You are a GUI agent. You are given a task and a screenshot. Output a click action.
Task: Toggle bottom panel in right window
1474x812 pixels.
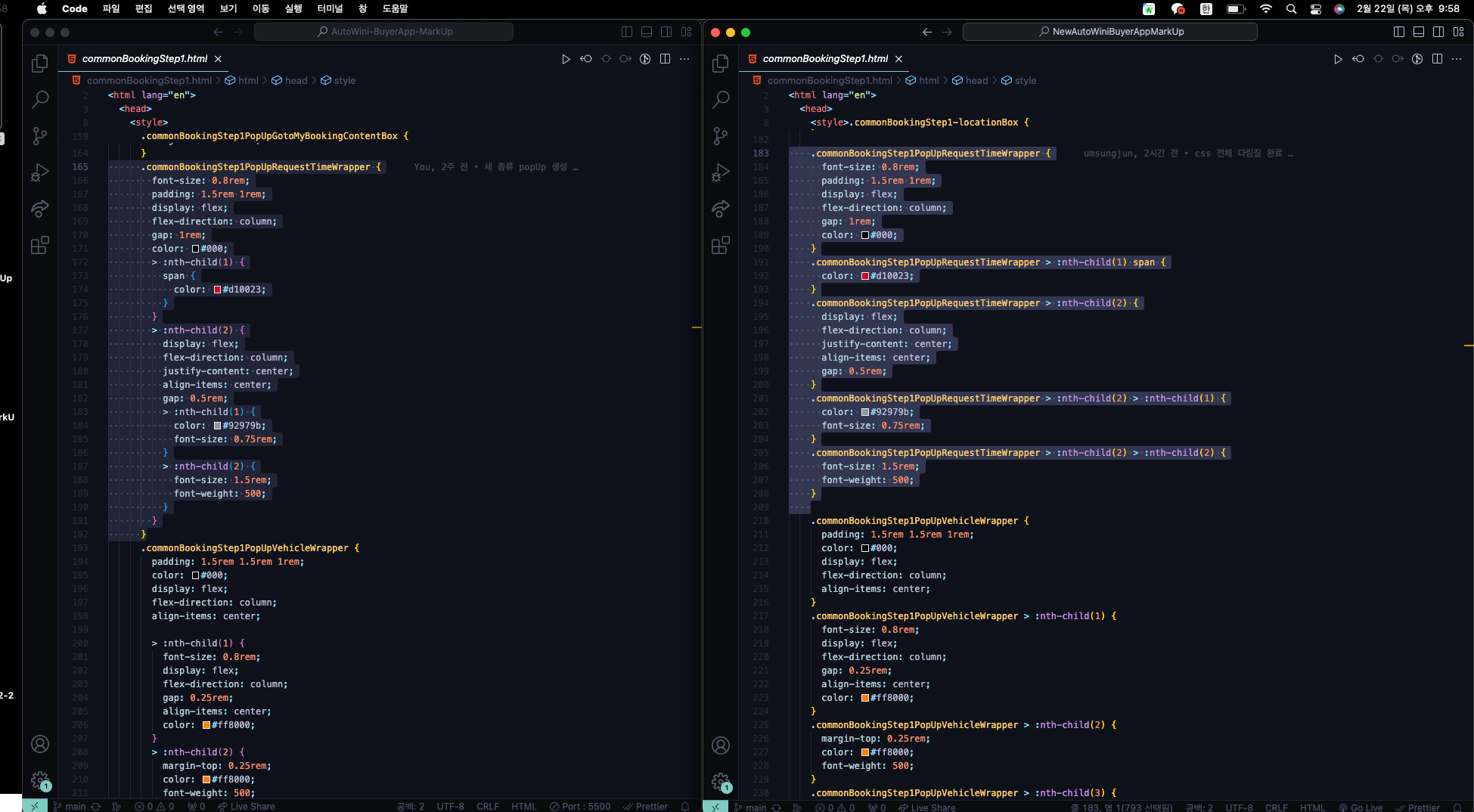(1419, 32)
